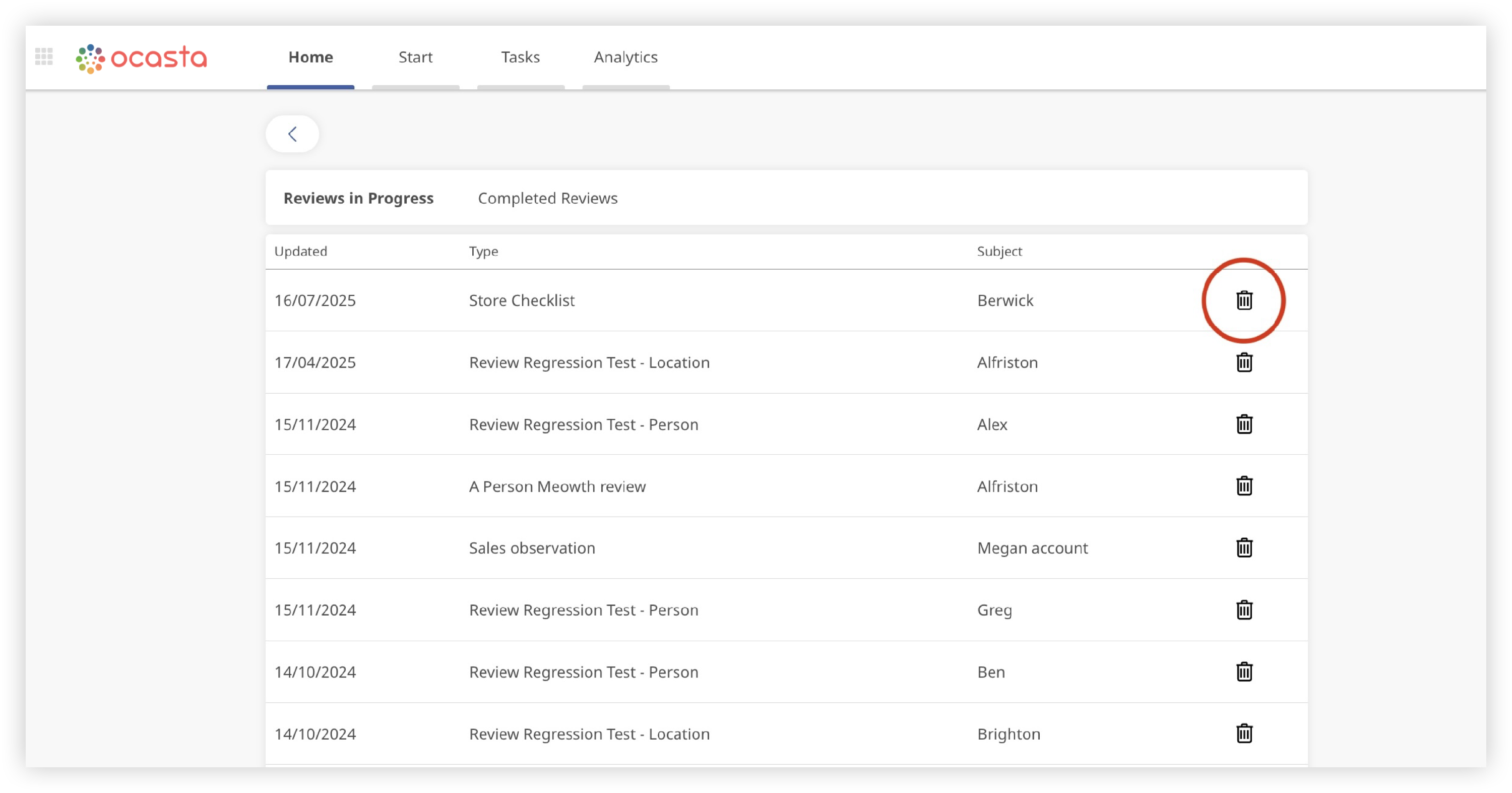Click trash icon for Alex review
The width and height of the screenshot is (1512, 793).
[x=1244, y=424]
